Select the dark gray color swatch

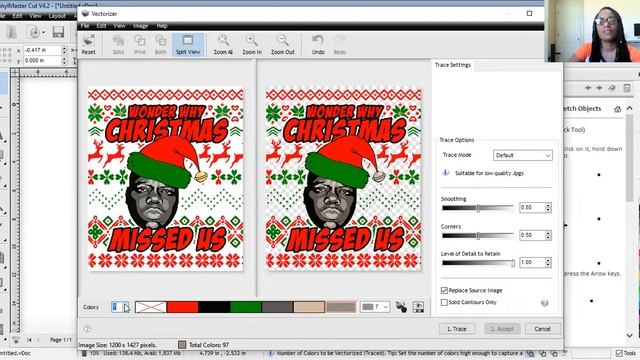click(x=278, y=307)
